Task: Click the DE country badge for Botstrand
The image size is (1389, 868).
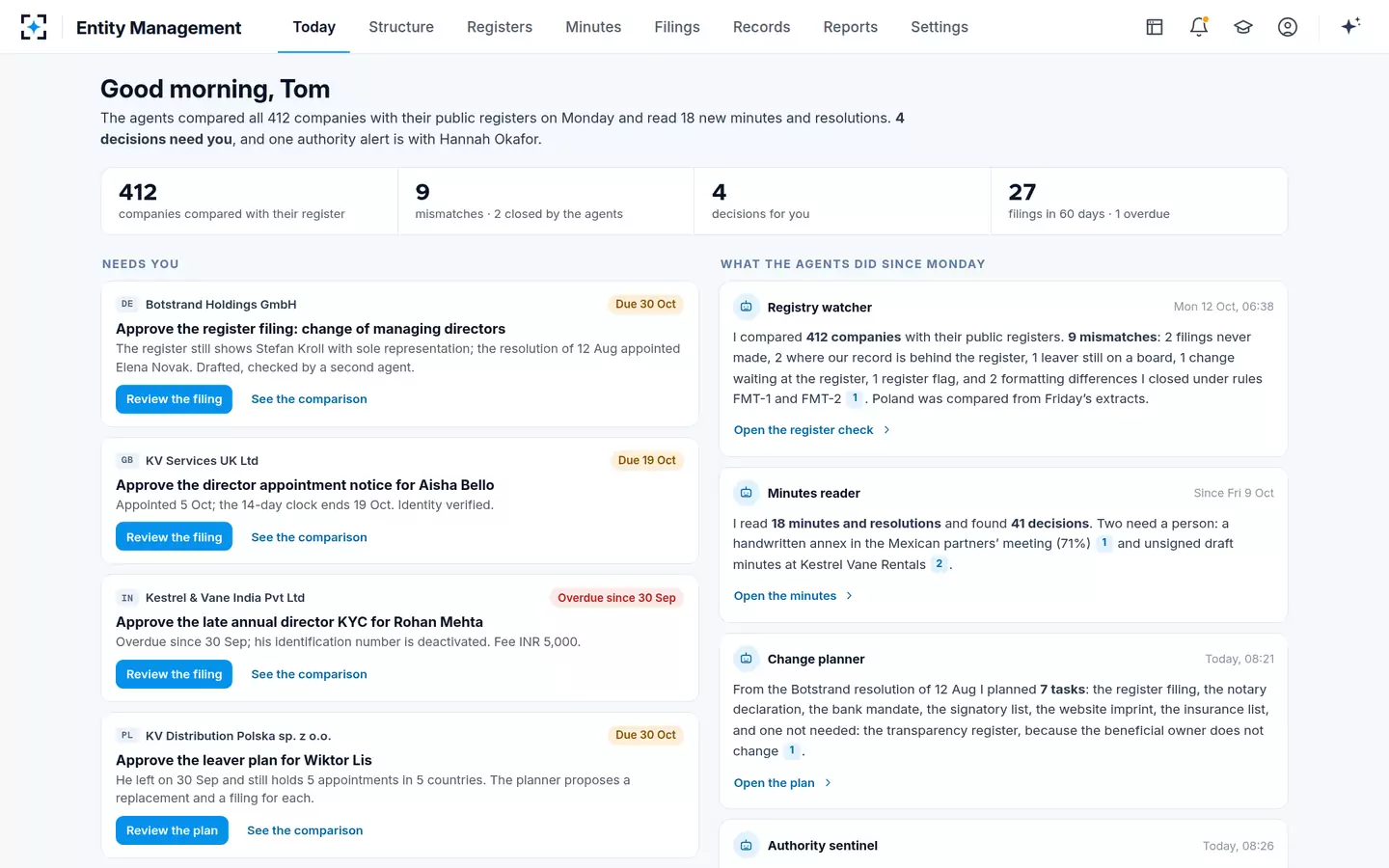Action: point(127,304)
